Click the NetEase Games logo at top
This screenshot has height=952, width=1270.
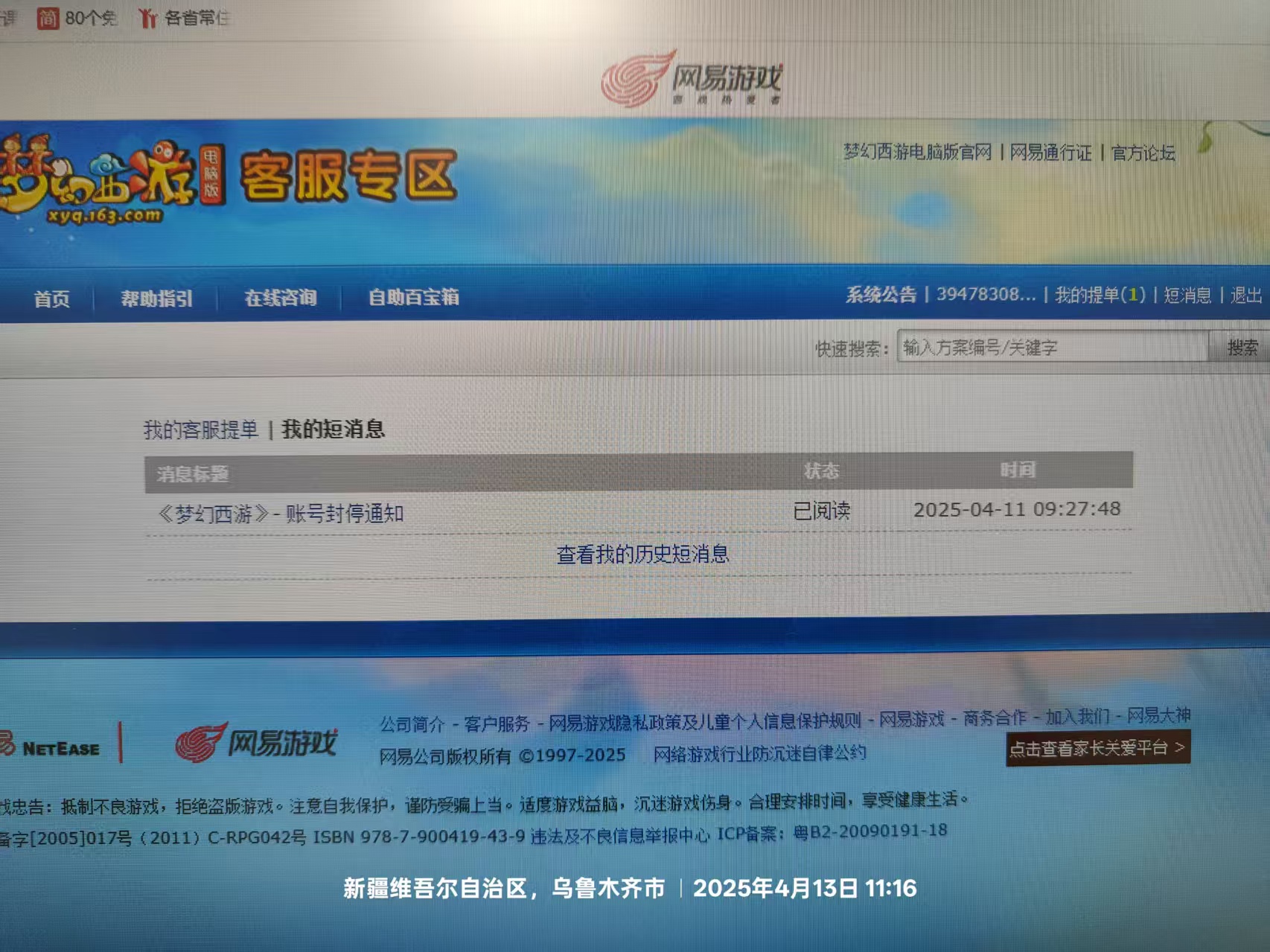(692, 78)
